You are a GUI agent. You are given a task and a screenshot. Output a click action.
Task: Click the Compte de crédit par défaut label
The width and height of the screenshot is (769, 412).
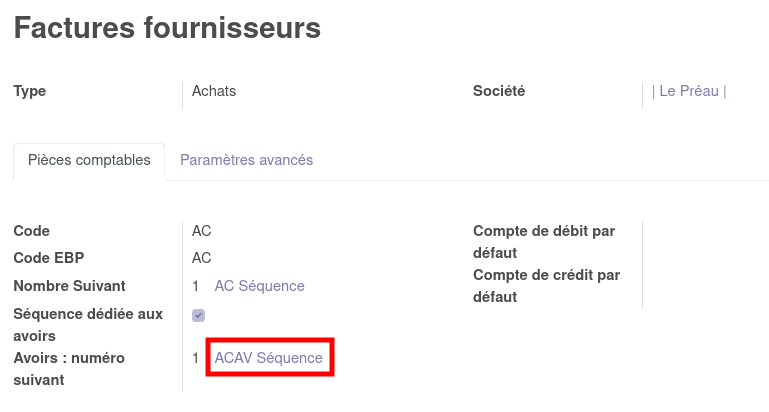click(x=547, y=285)
